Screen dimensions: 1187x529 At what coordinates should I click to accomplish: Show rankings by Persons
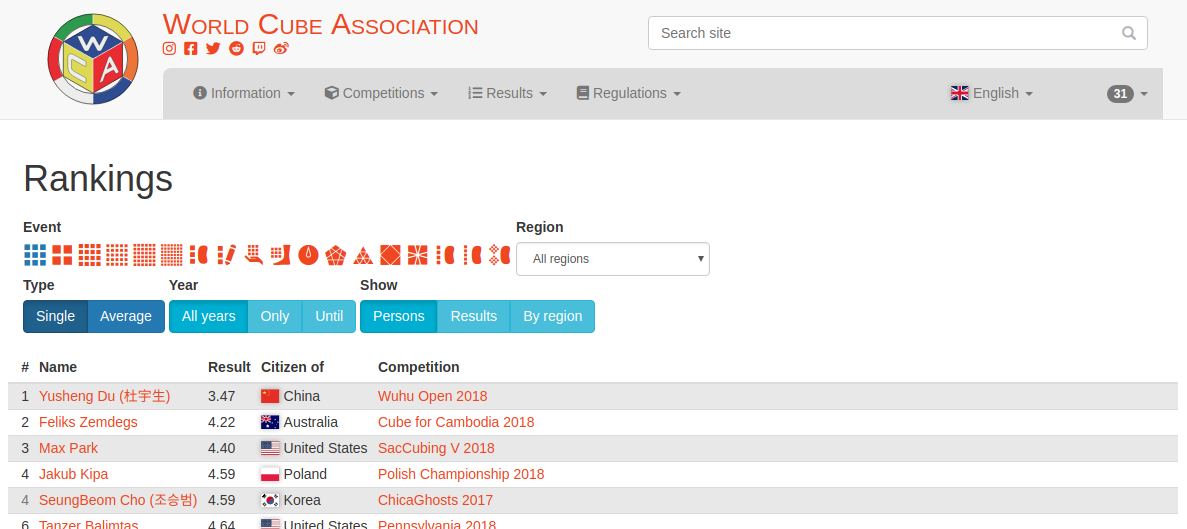tap(398, 316)
